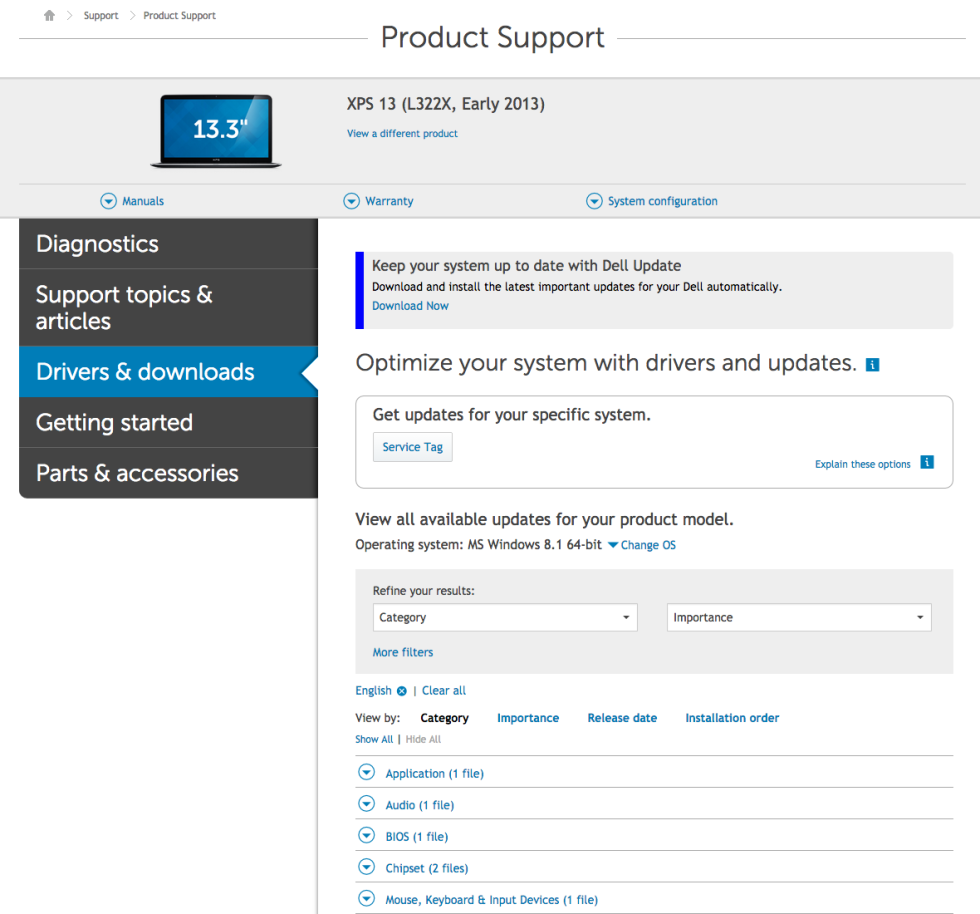The height and width of the screenshot is (914, 980).
Task: Click View a different product link
Action: (402, 133)
